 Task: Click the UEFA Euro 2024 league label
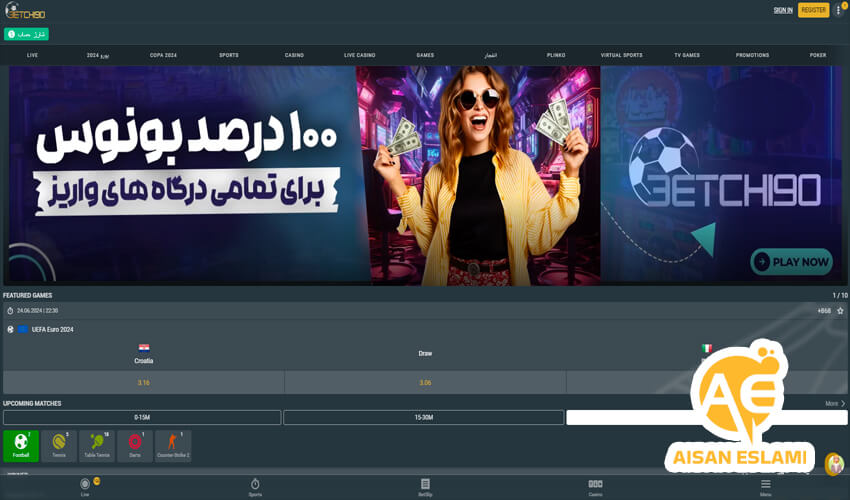53,329
